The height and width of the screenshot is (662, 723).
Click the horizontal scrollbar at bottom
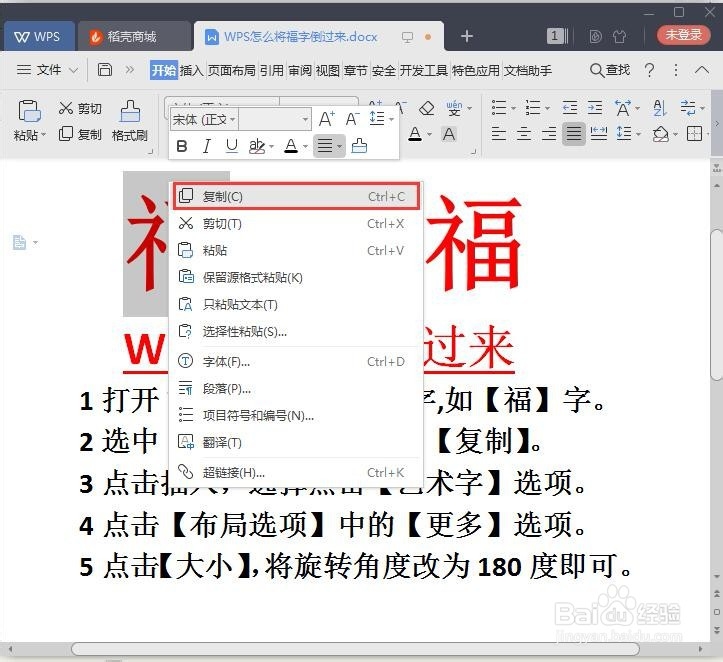click(x=355, y=649)
